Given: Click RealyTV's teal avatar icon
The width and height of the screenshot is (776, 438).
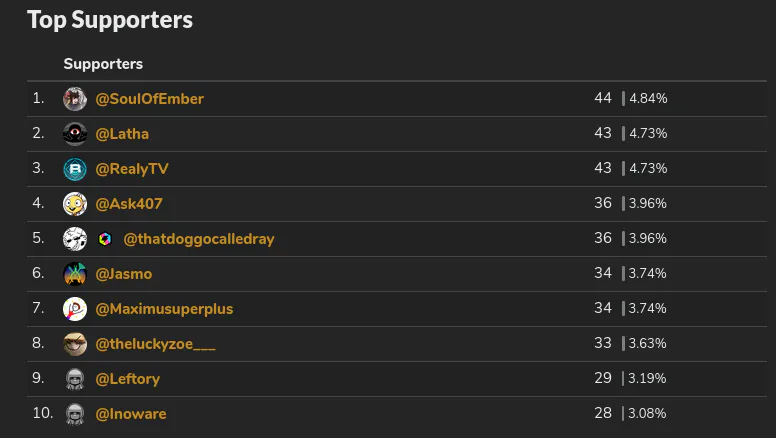Looking at the screenshot, I should point(75,169).
